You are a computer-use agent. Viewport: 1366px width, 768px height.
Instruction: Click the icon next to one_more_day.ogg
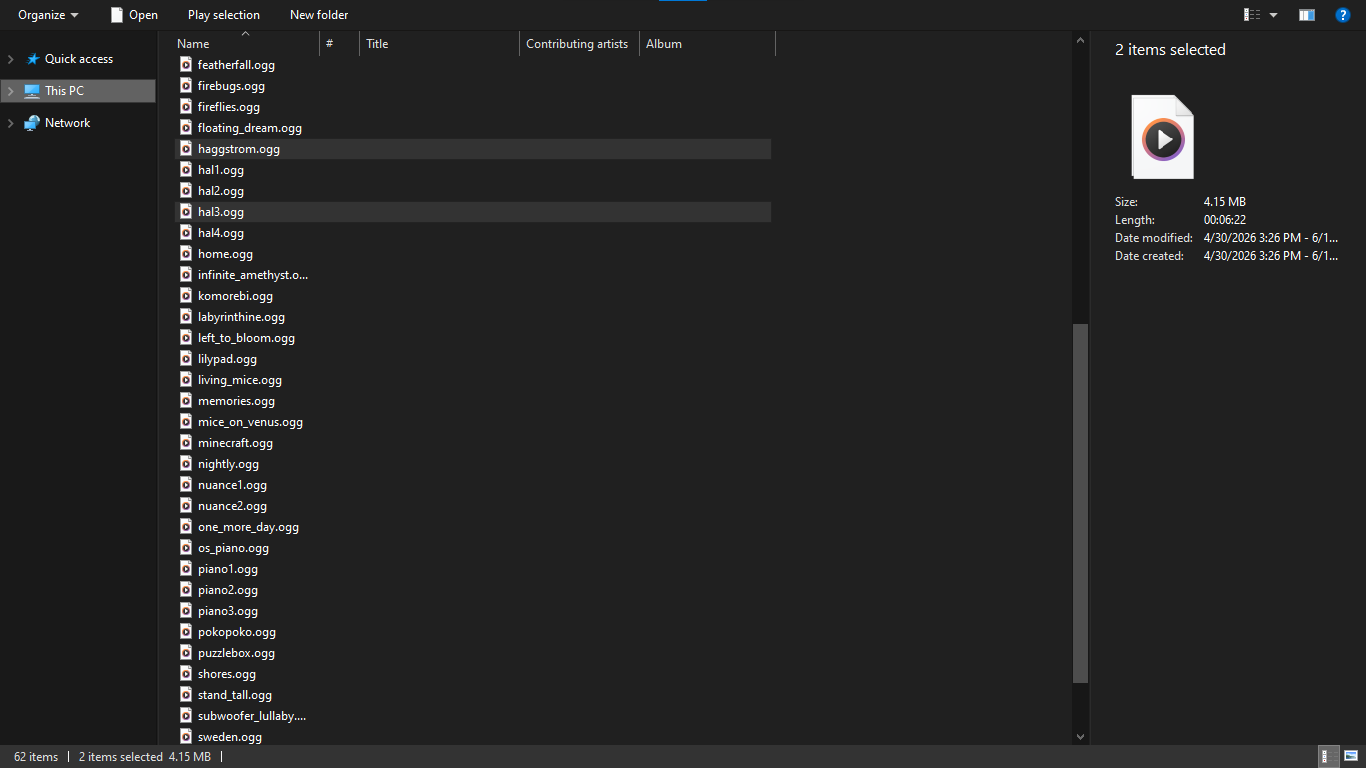186,526
